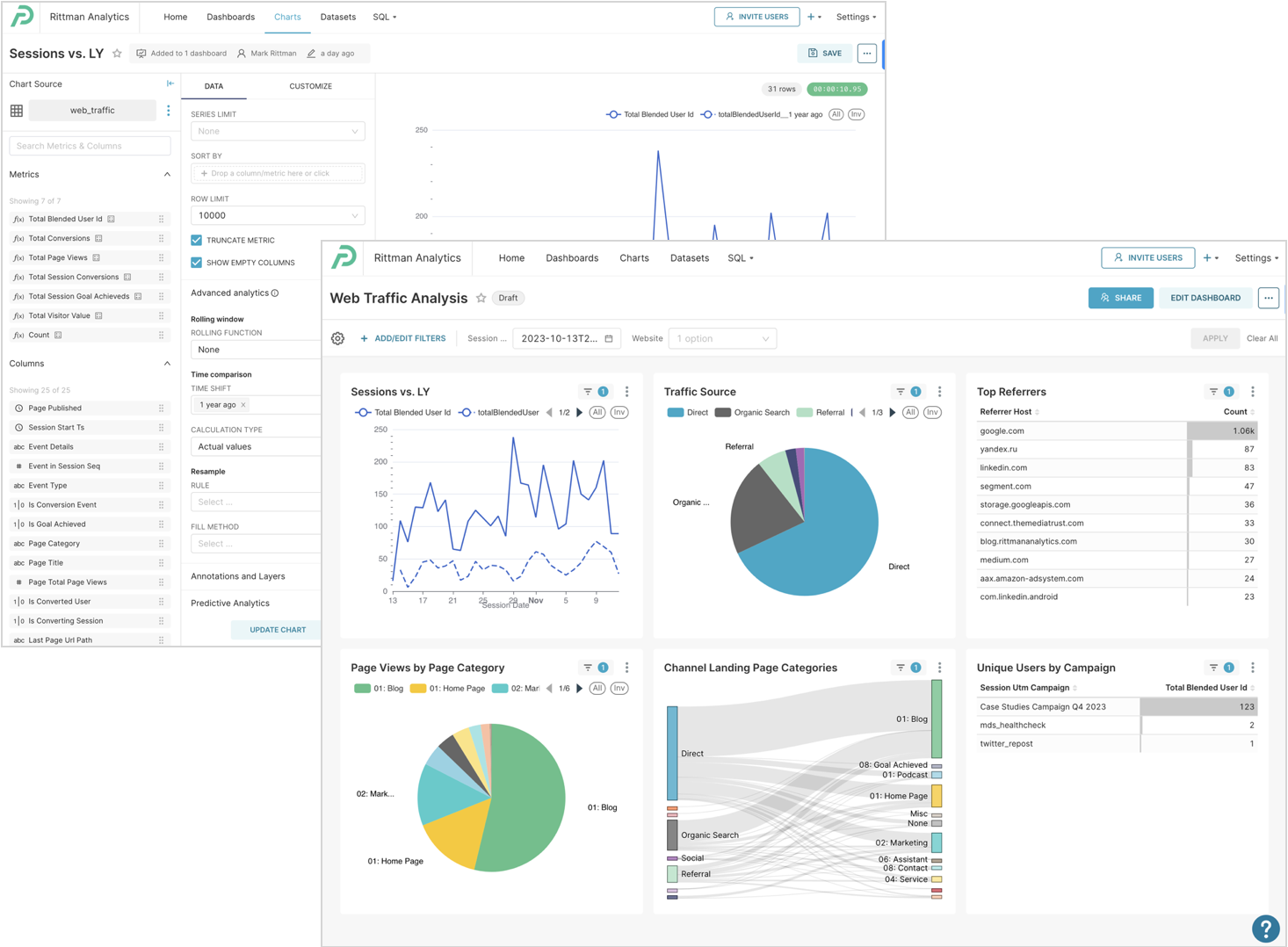This screenshot has height=947, width=1288.
Task: Toggle the Show Empty Columns checkbox
Action: [x=197, y=263]
